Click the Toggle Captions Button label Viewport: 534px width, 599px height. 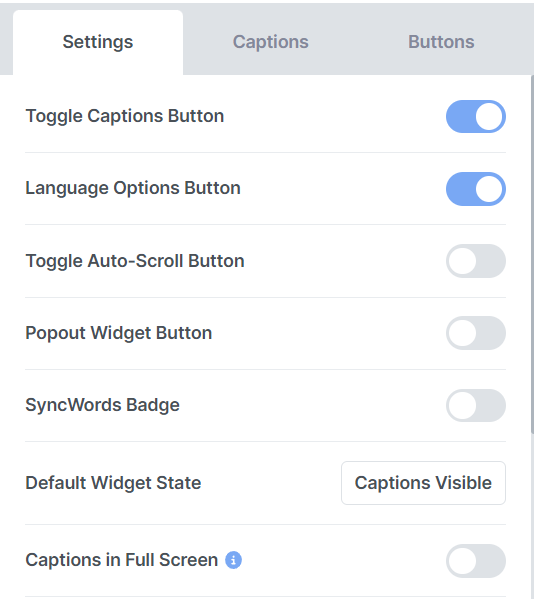coord(125,116)
